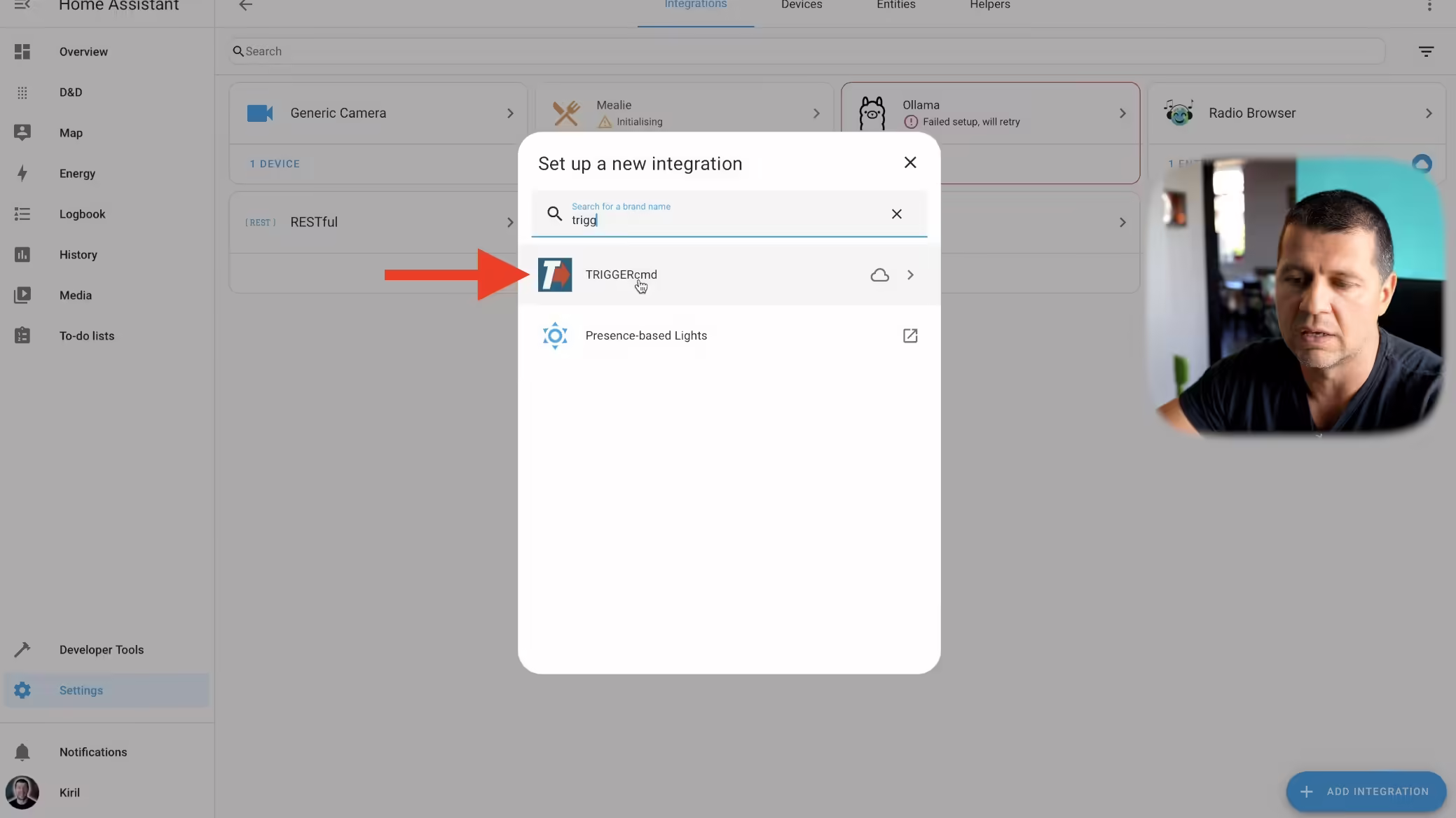The height and width of the screenshot is (818, 1456).
Task: Close the Set up a new integration dialog
Action: [x=910, y=162]
